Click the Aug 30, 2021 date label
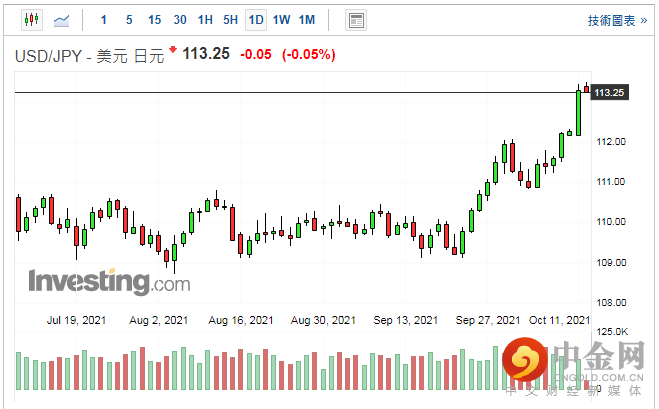659x409 pixels. click(323, 320)
